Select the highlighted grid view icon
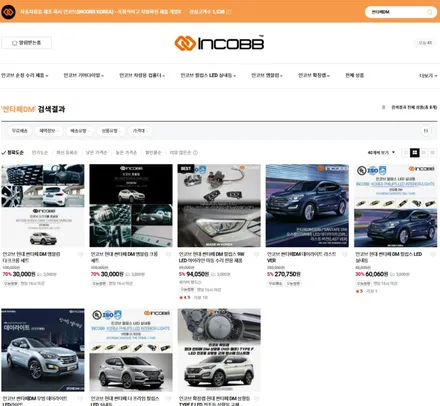440x406 pixels. coord(415,152)
